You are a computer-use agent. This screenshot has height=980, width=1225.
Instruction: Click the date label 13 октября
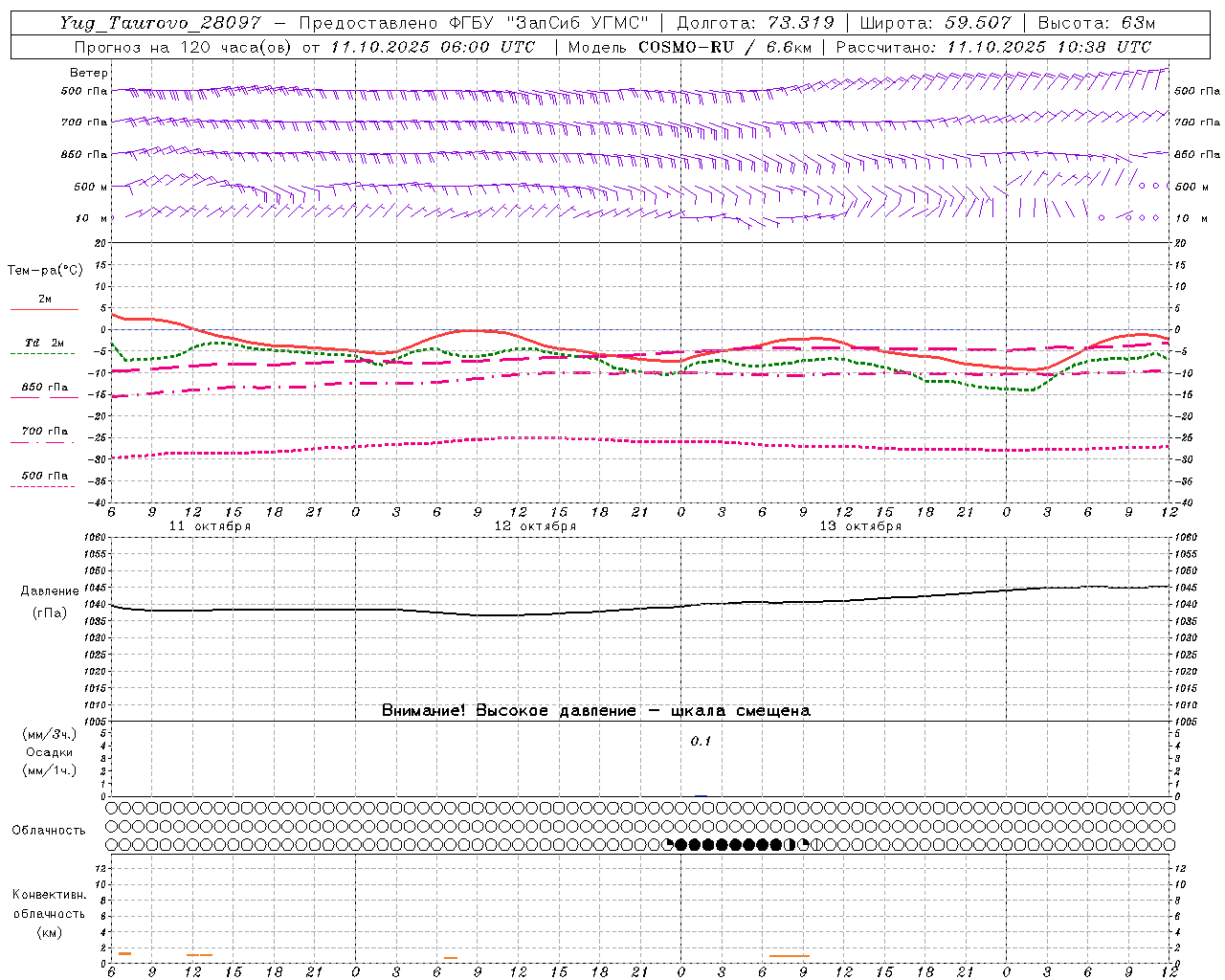[x=860, y=526]
